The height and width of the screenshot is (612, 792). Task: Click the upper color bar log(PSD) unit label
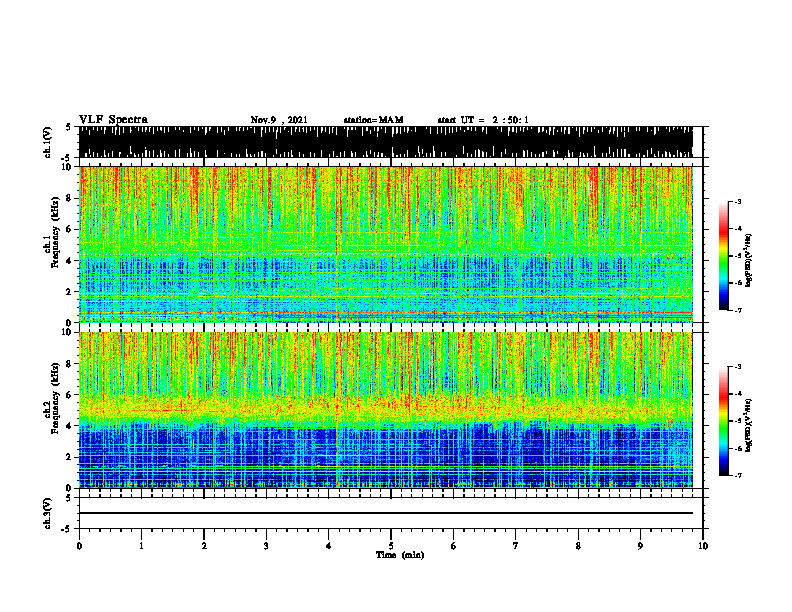[749, 260]
